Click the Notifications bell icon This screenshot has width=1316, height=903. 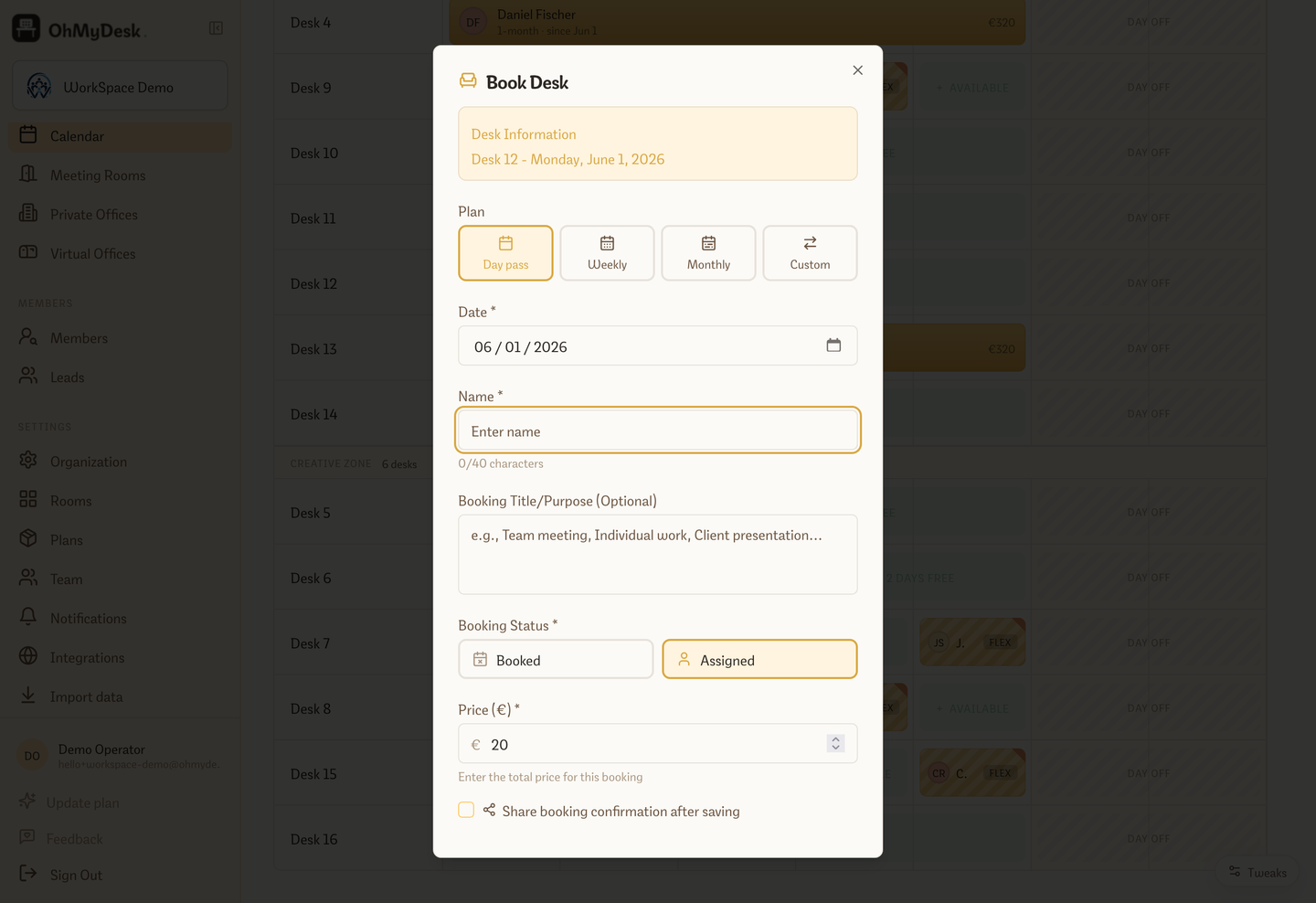click(28, 617)
